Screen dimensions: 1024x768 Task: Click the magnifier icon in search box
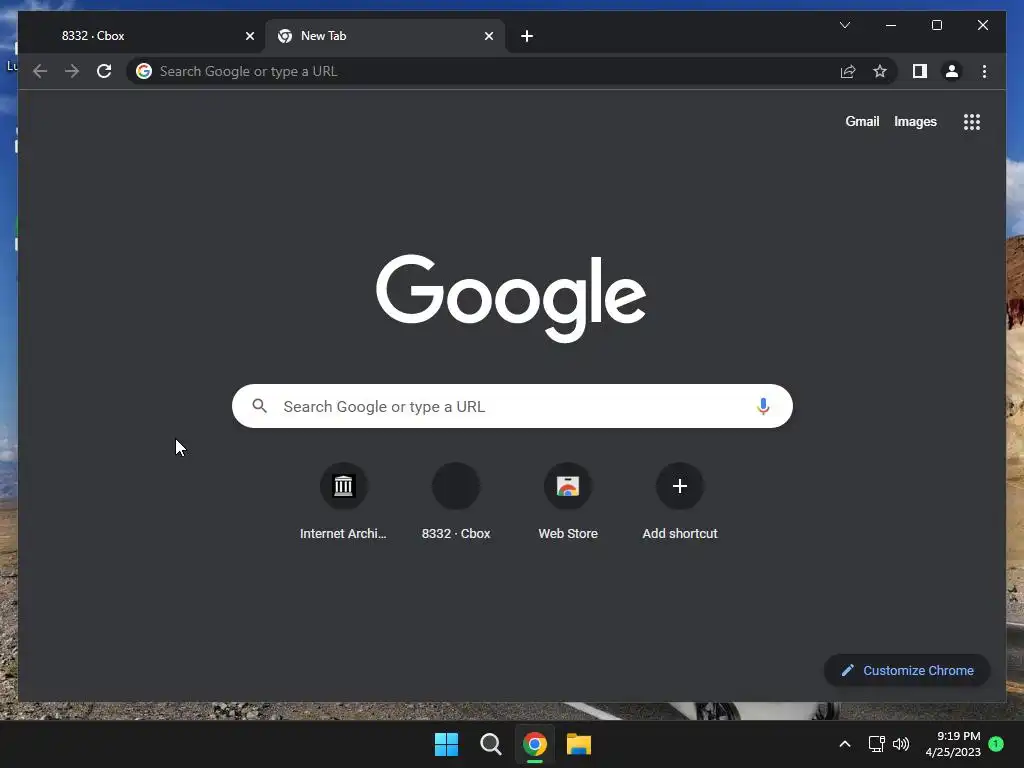(259, 406)
